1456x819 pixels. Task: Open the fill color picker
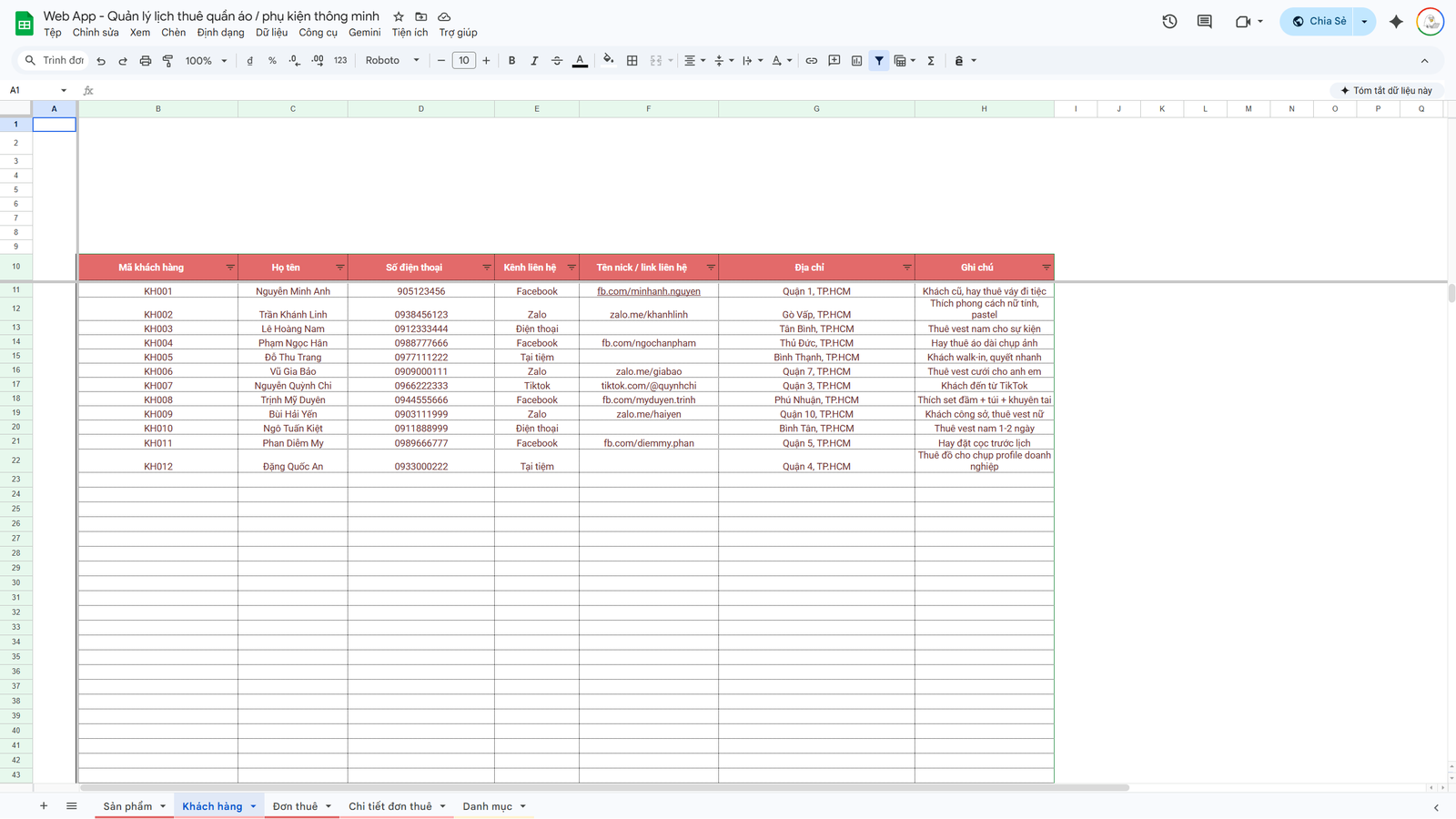tap(608, 61)
